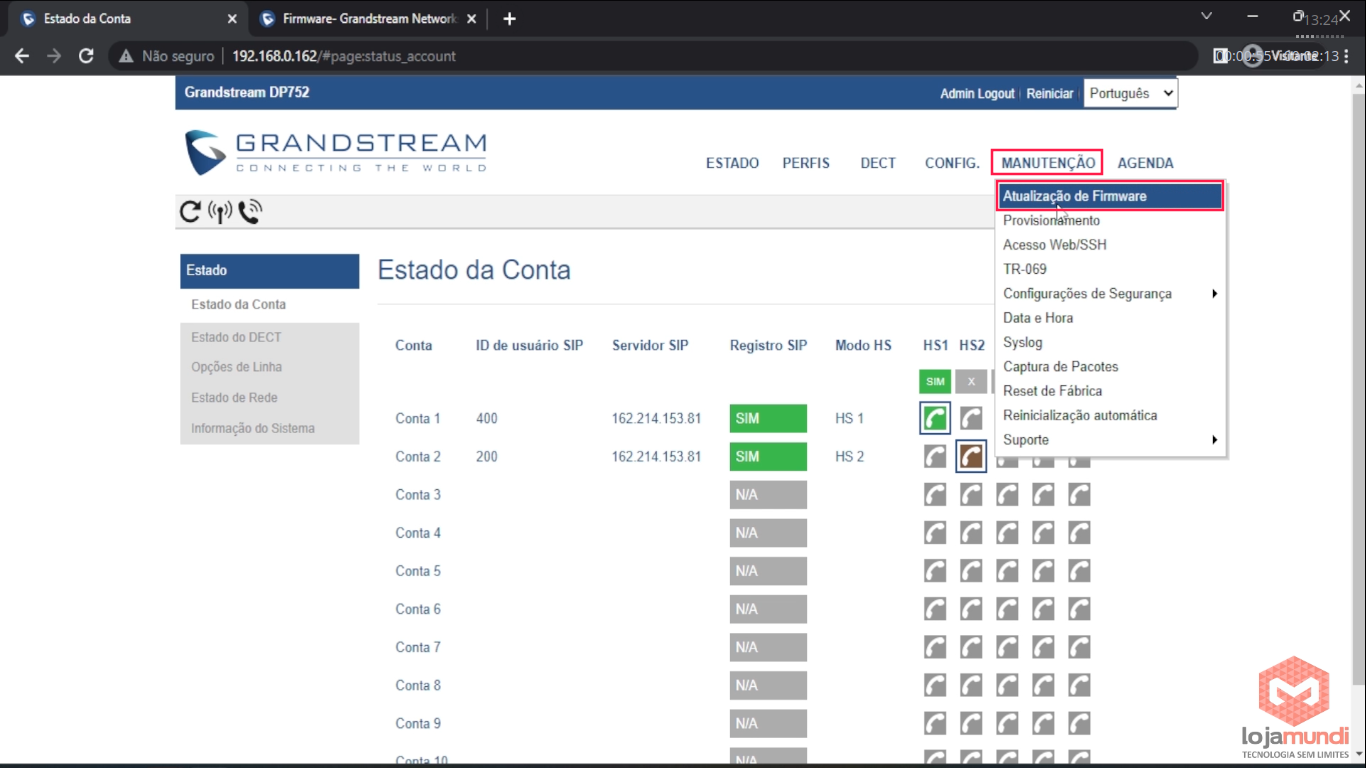Viewport: 1366px width, 768px height.
Task: Click the browser address bar URL
Action: point(344,56)
